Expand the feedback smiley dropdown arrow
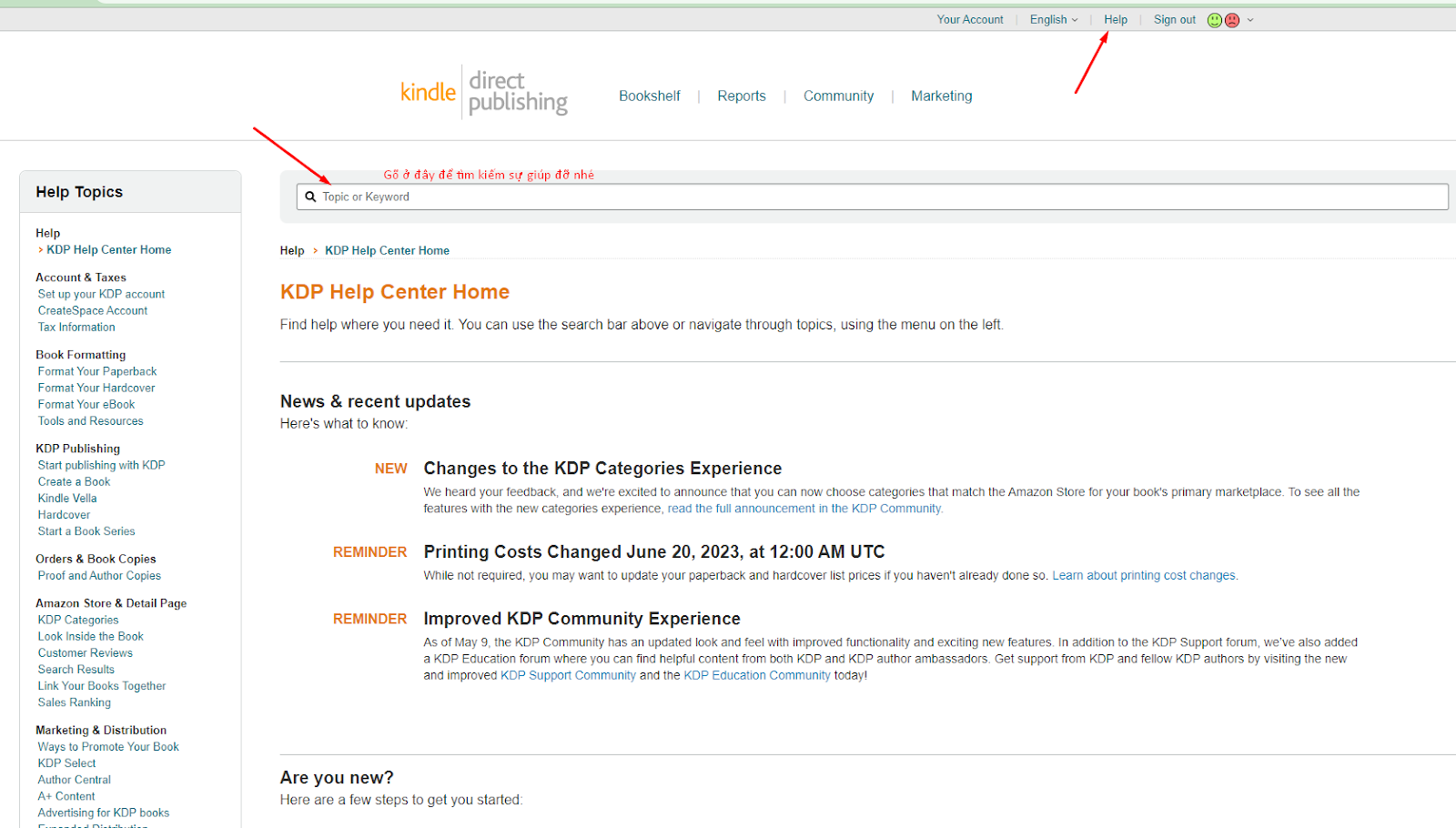 point(1250,20)
